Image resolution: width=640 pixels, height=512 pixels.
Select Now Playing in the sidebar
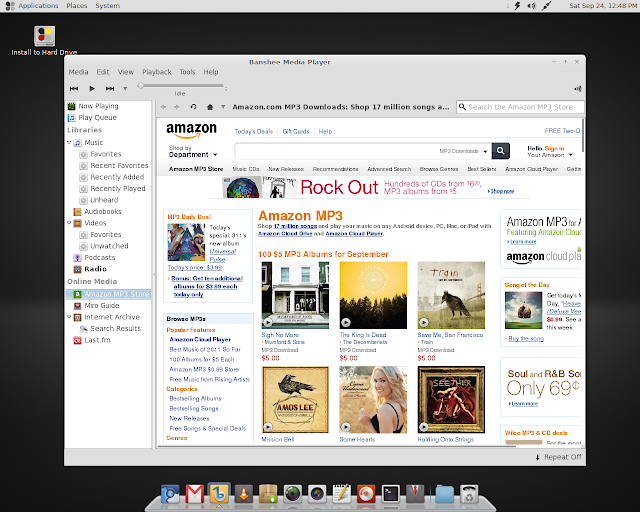pyautogui.click(x=98, y=106)
